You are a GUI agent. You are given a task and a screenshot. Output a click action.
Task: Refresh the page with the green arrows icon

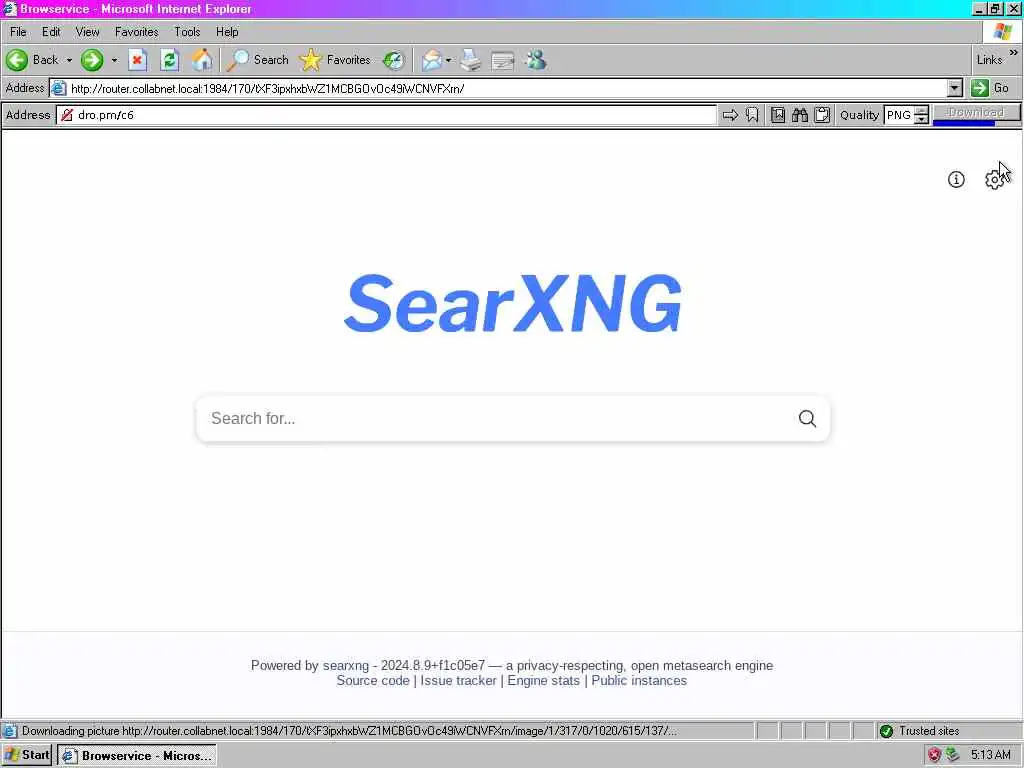[170, 60]
